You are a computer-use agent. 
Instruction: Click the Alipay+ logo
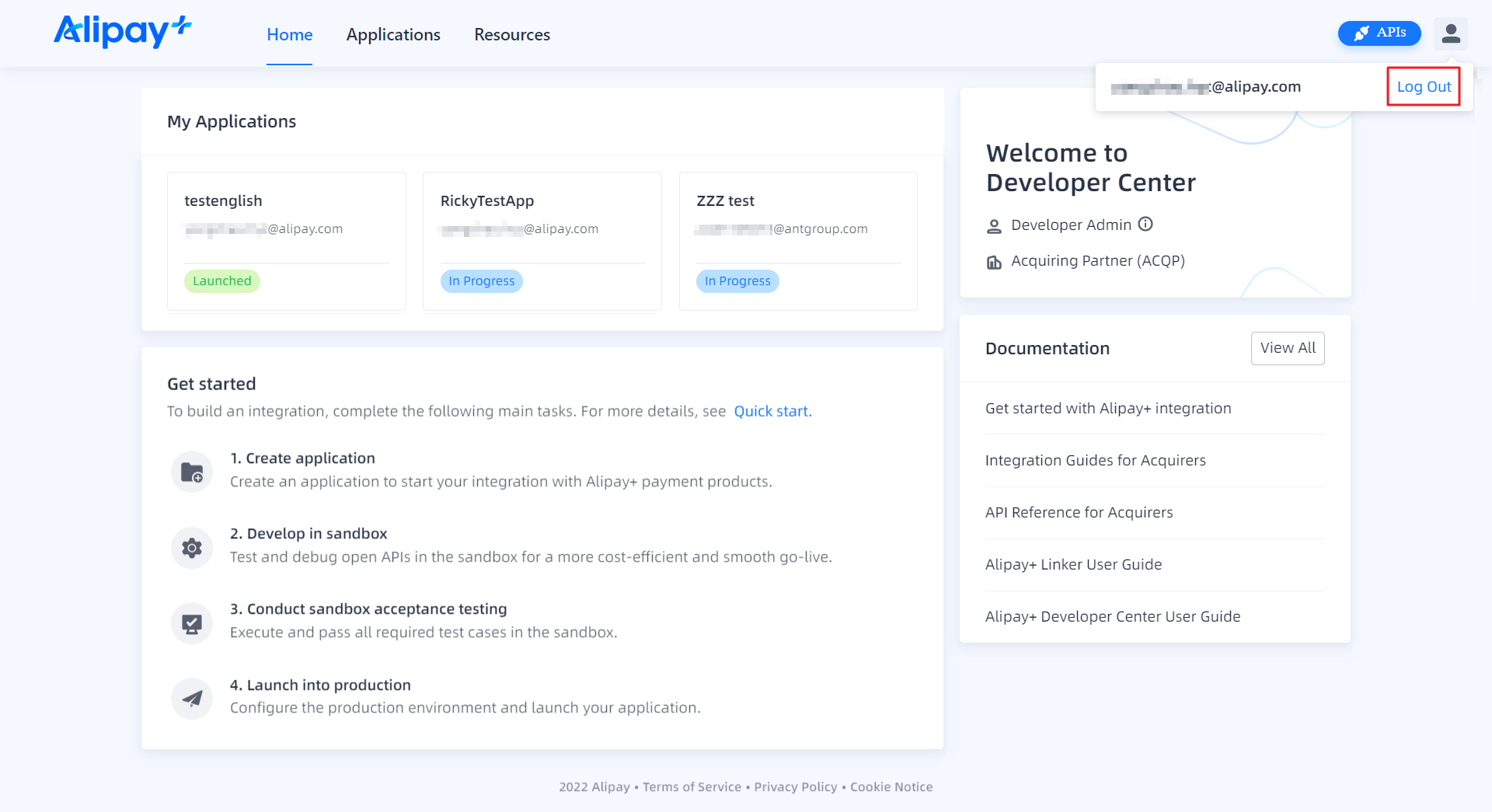pos(122,32)
